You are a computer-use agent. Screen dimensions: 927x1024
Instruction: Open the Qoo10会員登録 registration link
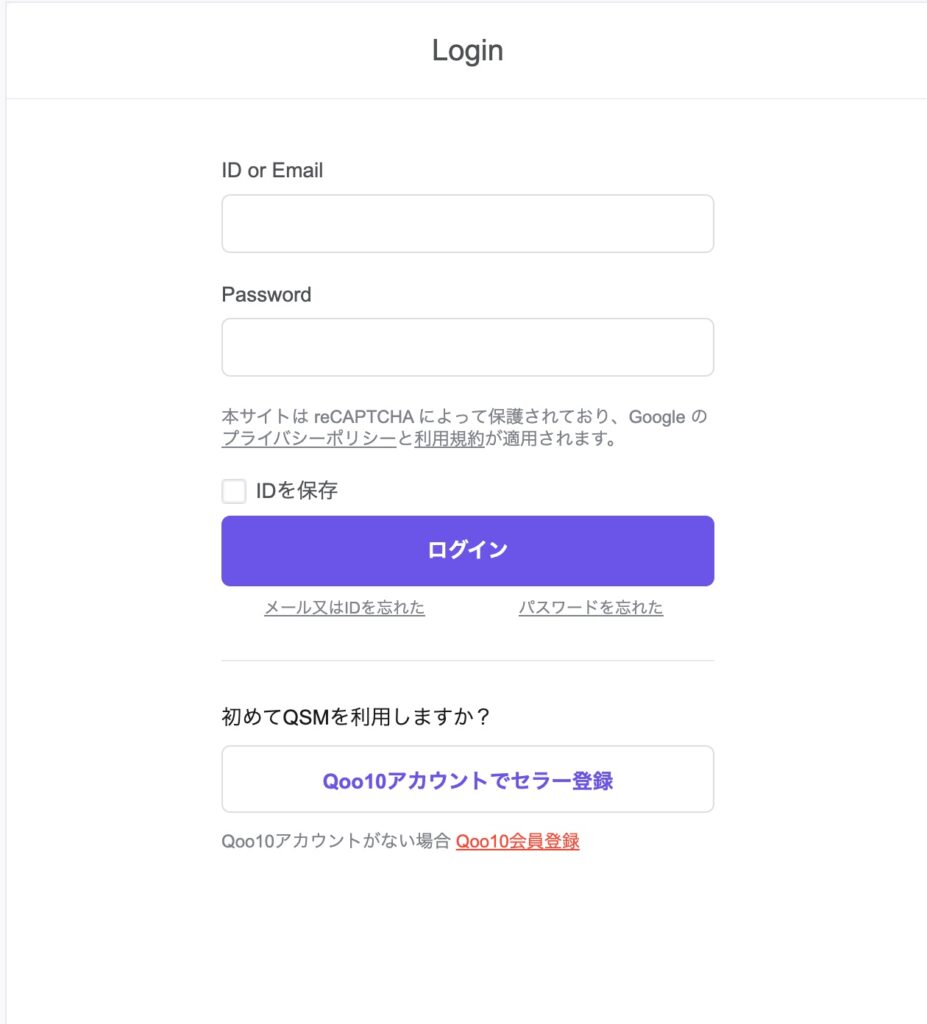(x=517, y=842)
